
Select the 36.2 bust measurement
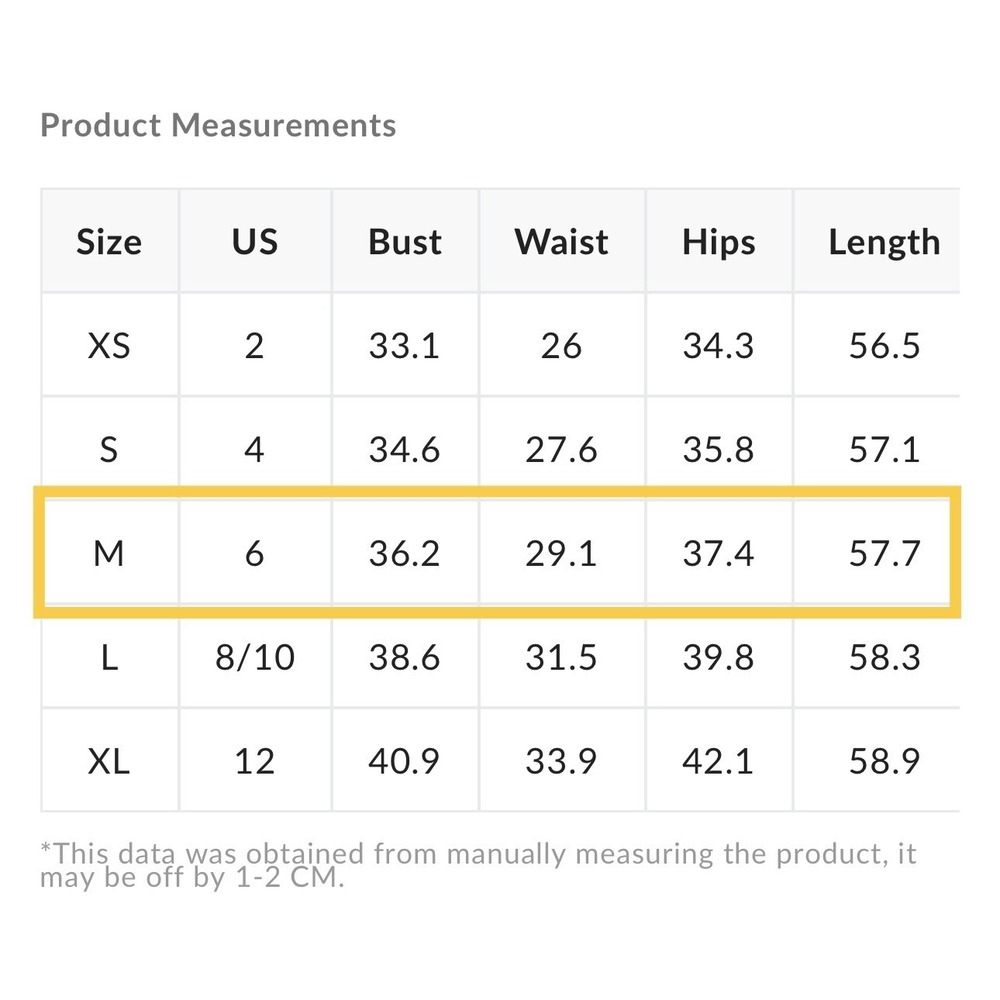(x=405, y=553)
